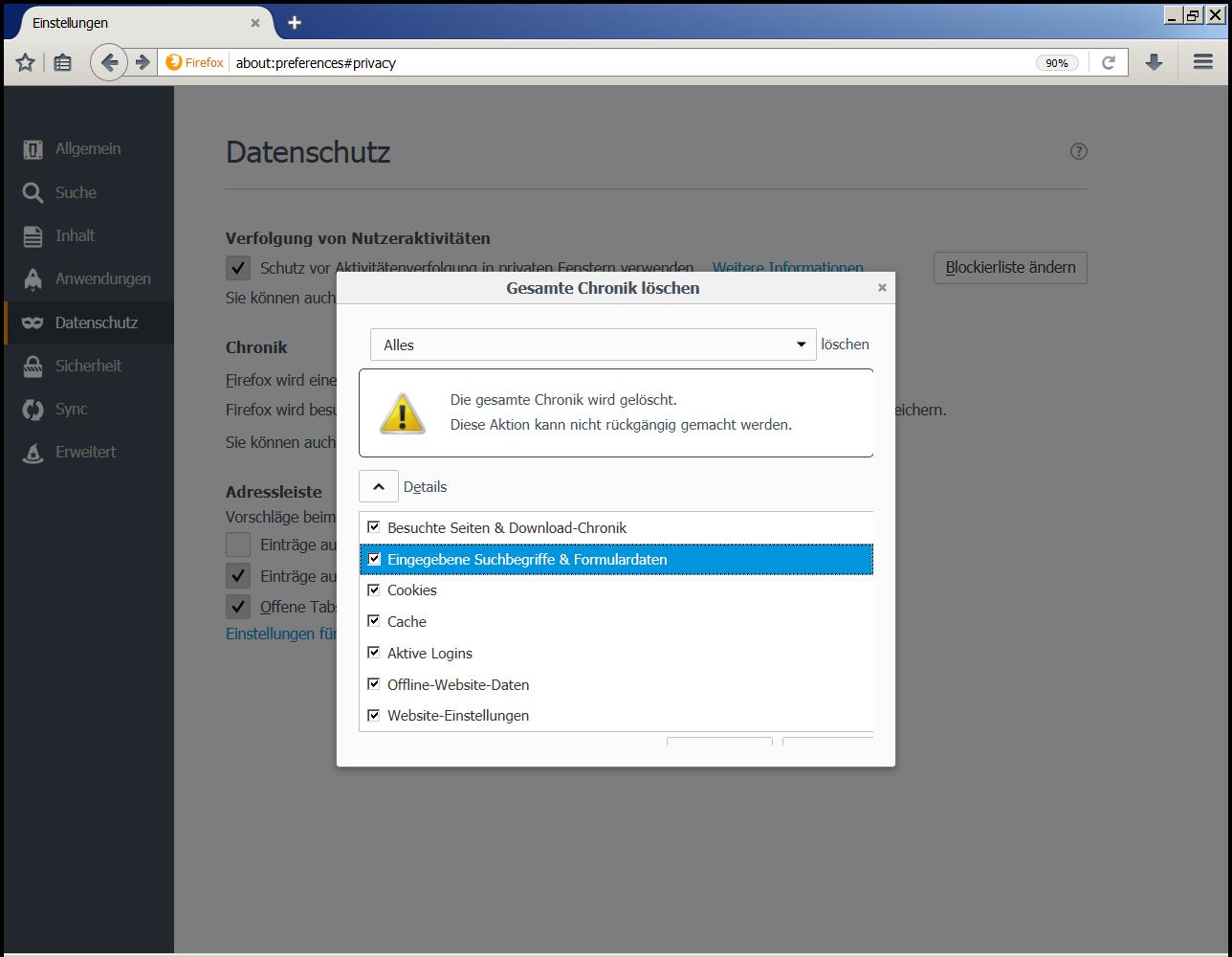Toggle the Aktive Logins checkbox
Screen dimensions: 1232x957
click(374, 653)
